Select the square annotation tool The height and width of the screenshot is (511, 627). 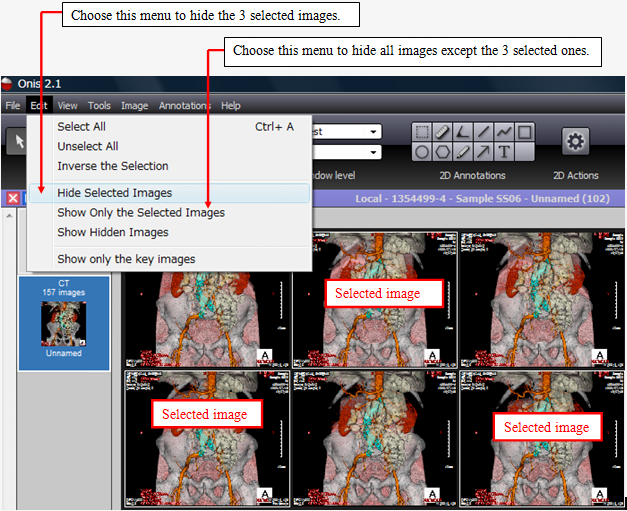(525, 132)
